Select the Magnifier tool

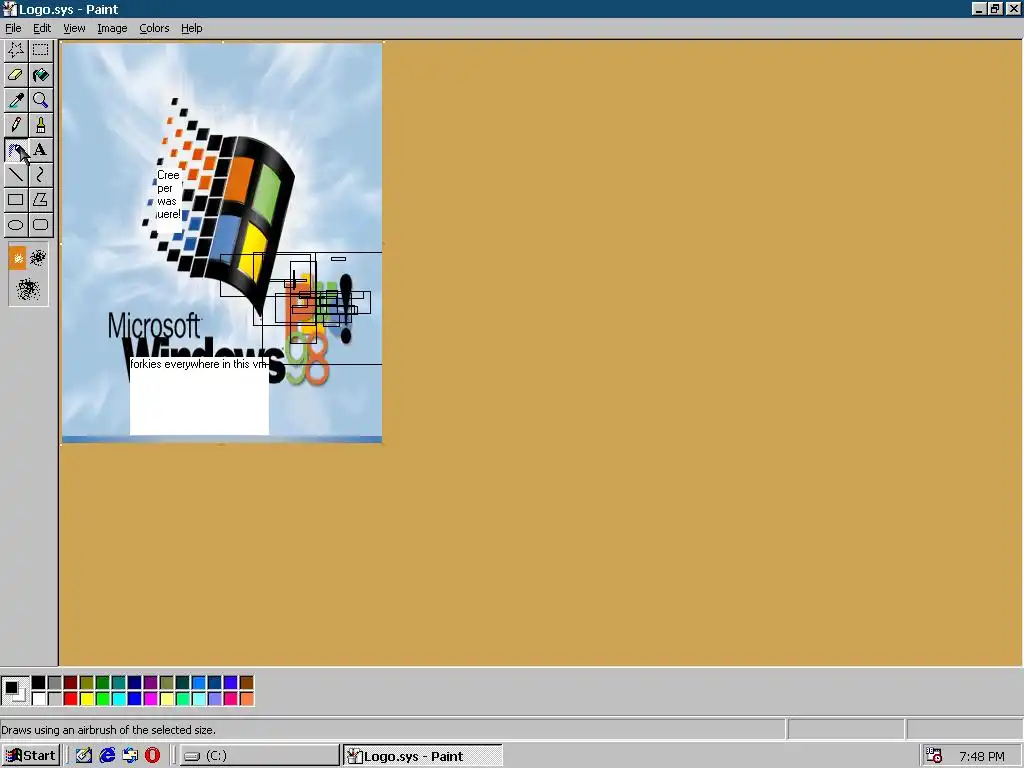coord(40,100)
